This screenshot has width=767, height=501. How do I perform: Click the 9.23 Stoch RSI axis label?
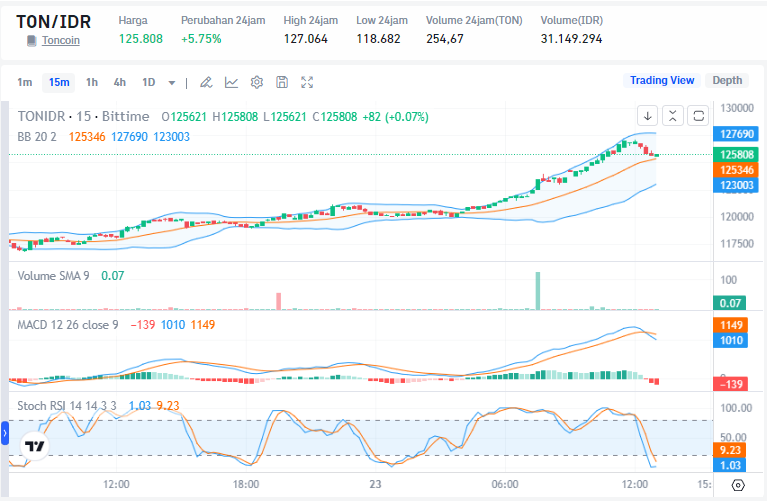point(730,450)
